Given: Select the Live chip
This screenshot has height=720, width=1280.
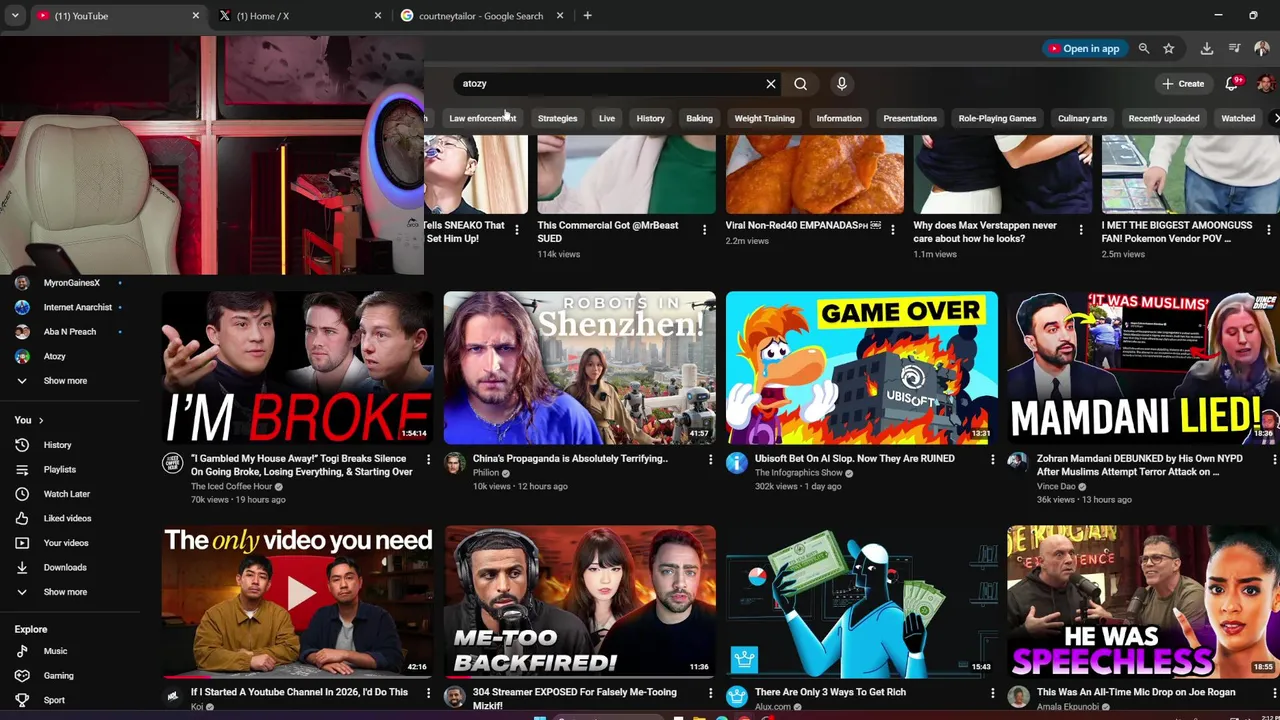Looking at the screenshot, I should tap(607, 118).
